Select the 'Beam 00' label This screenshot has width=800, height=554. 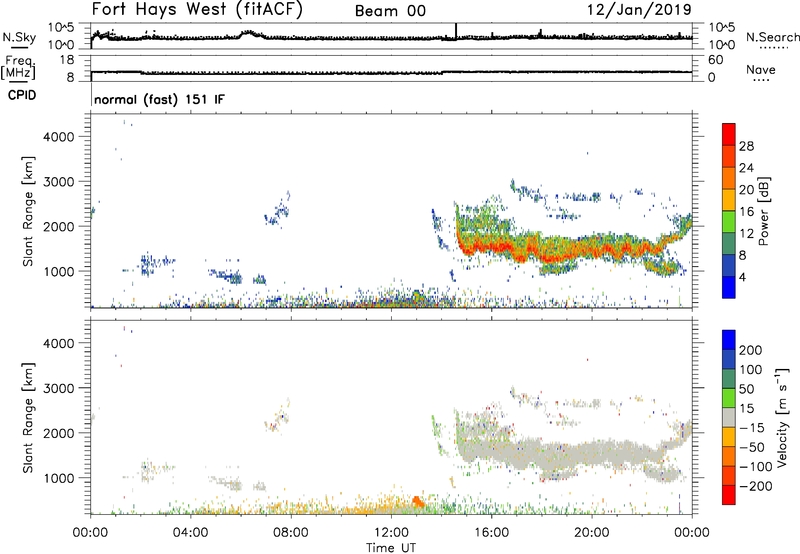[390, 11]
